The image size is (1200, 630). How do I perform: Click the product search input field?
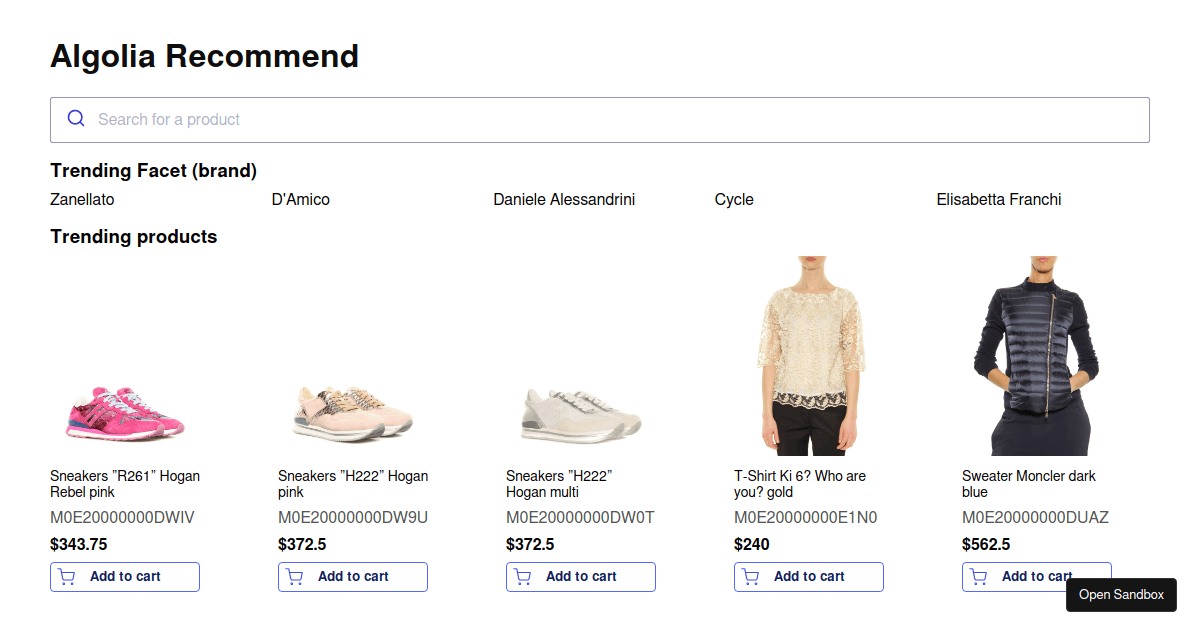pyautogui.click(x=400, y=119)
